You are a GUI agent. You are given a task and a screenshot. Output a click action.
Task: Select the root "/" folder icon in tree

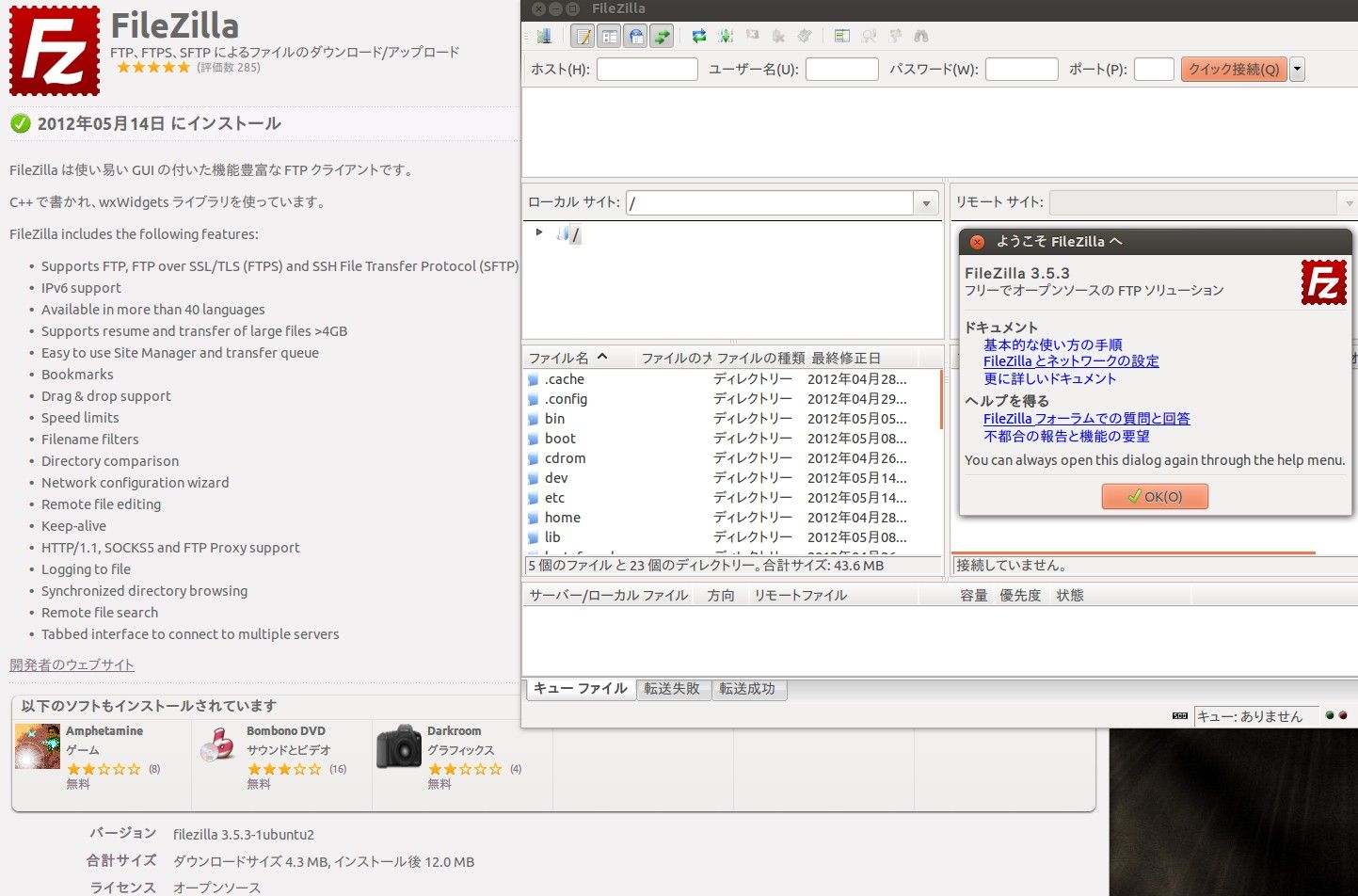(x=563, y=233)
